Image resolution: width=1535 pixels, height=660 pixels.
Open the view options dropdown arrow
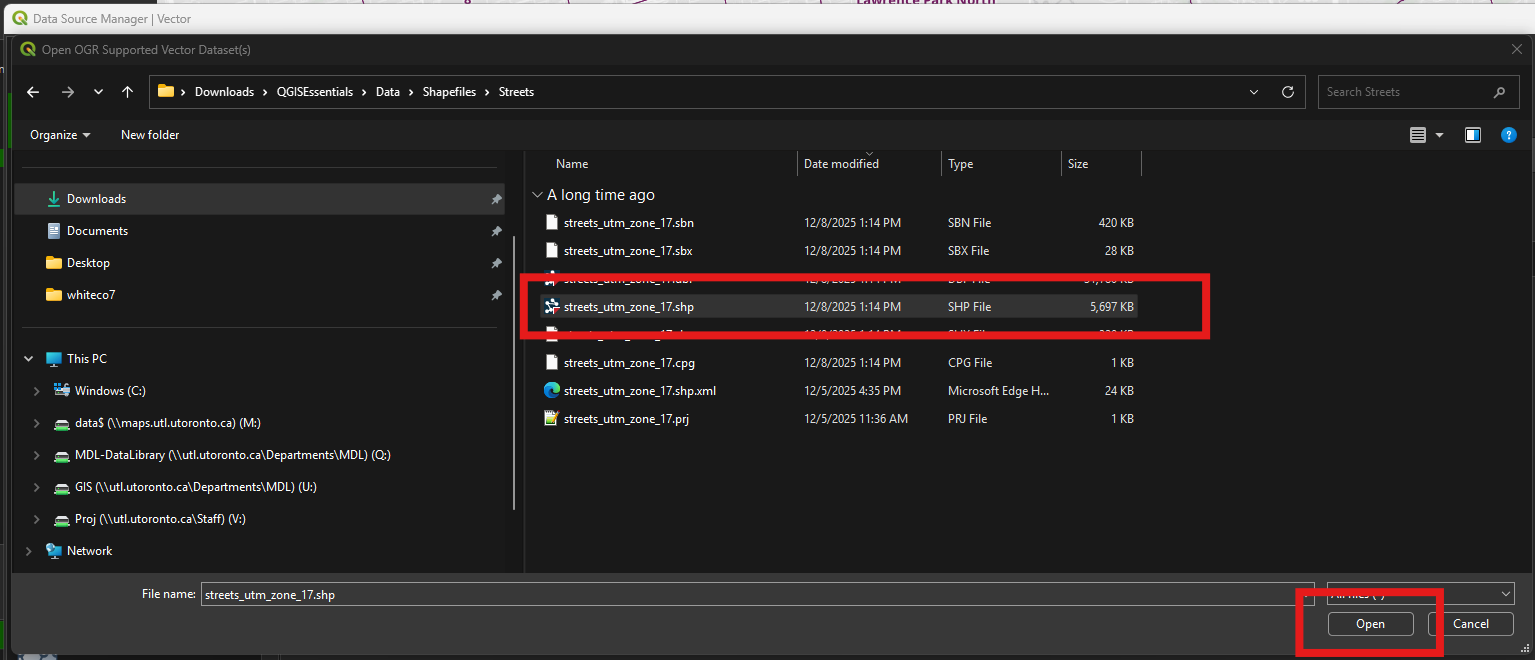[1440, 135]
